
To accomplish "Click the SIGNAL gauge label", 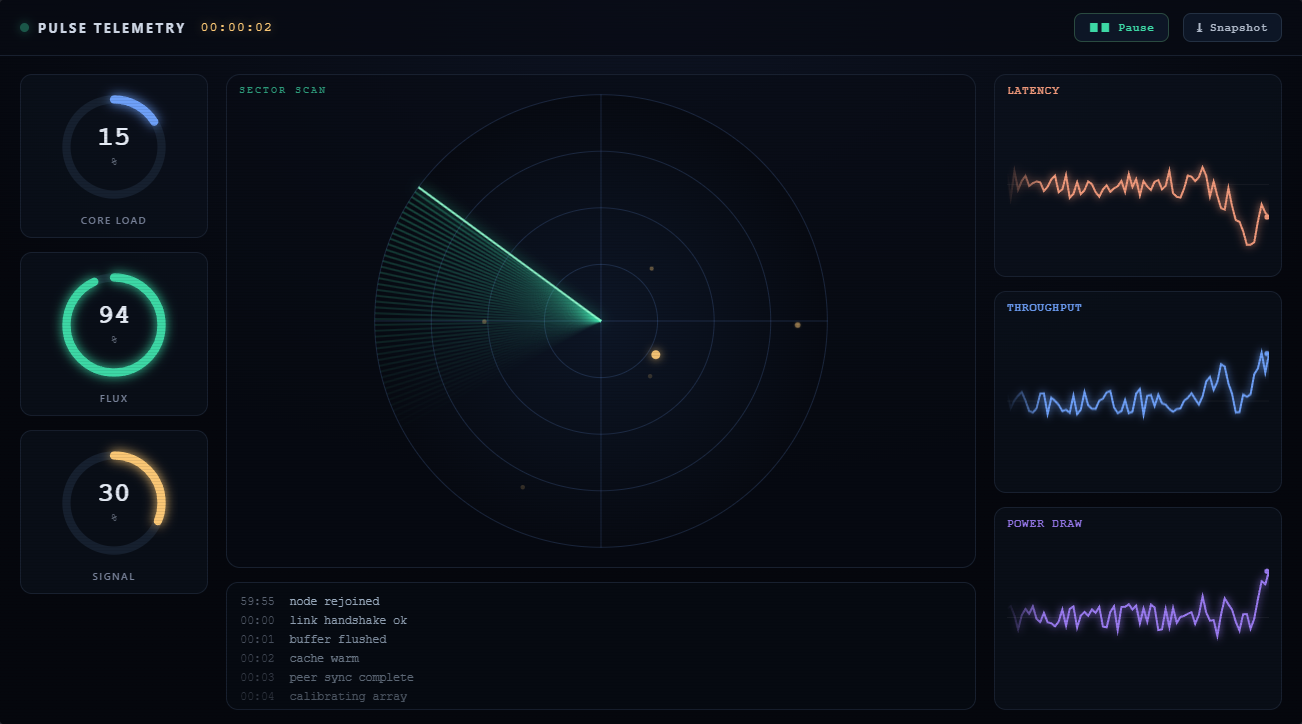I will click(x=114, y=577).
